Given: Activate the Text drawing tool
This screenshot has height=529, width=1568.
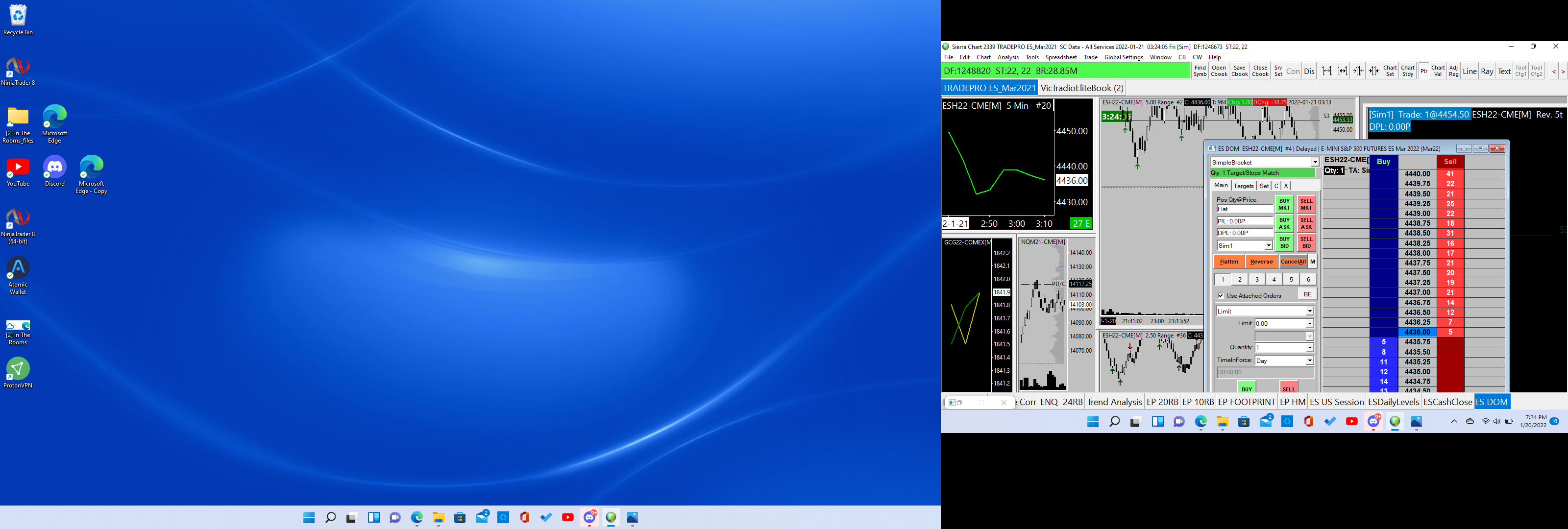Looking at the screenshot, I should point(1504,71).
